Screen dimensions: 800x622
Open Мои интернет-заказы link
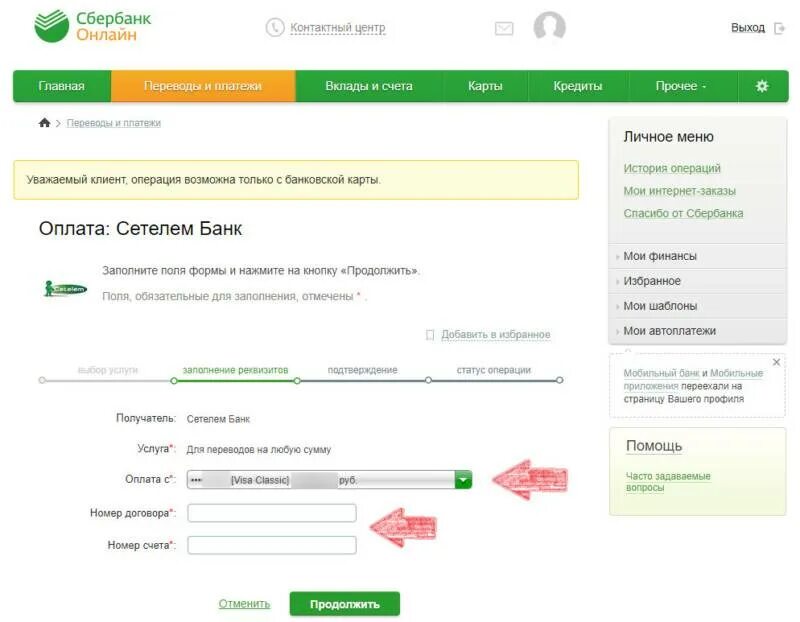(x=680, y=191)
